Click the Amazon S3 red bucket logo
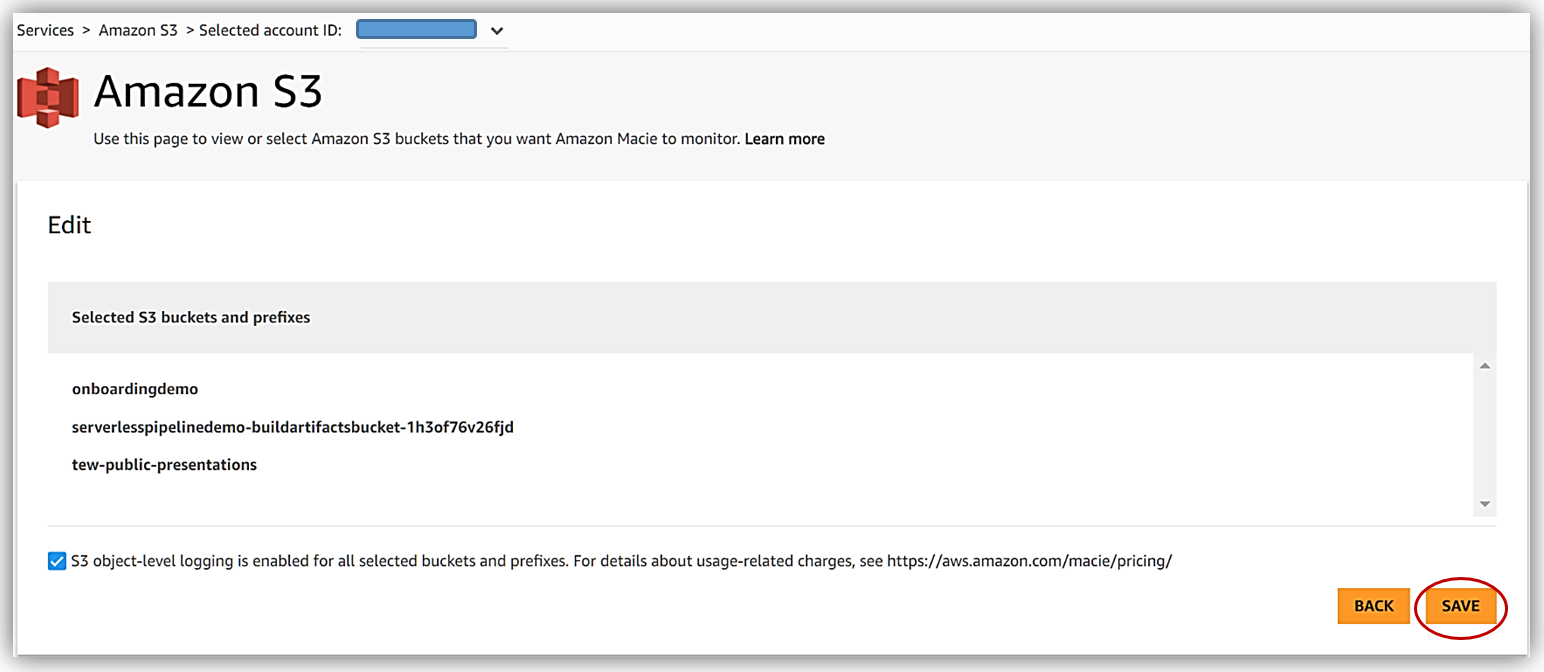1544x672 pixels. click(48, 97)
